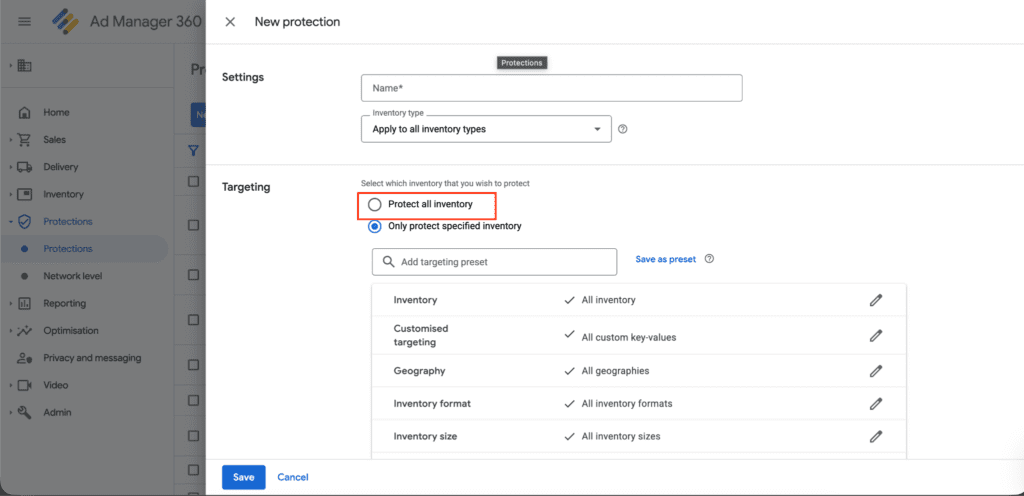The height and width of the screenshot is (496, 1024).
Task: Open help for Save as preset
Action: (x=710, y=259)
